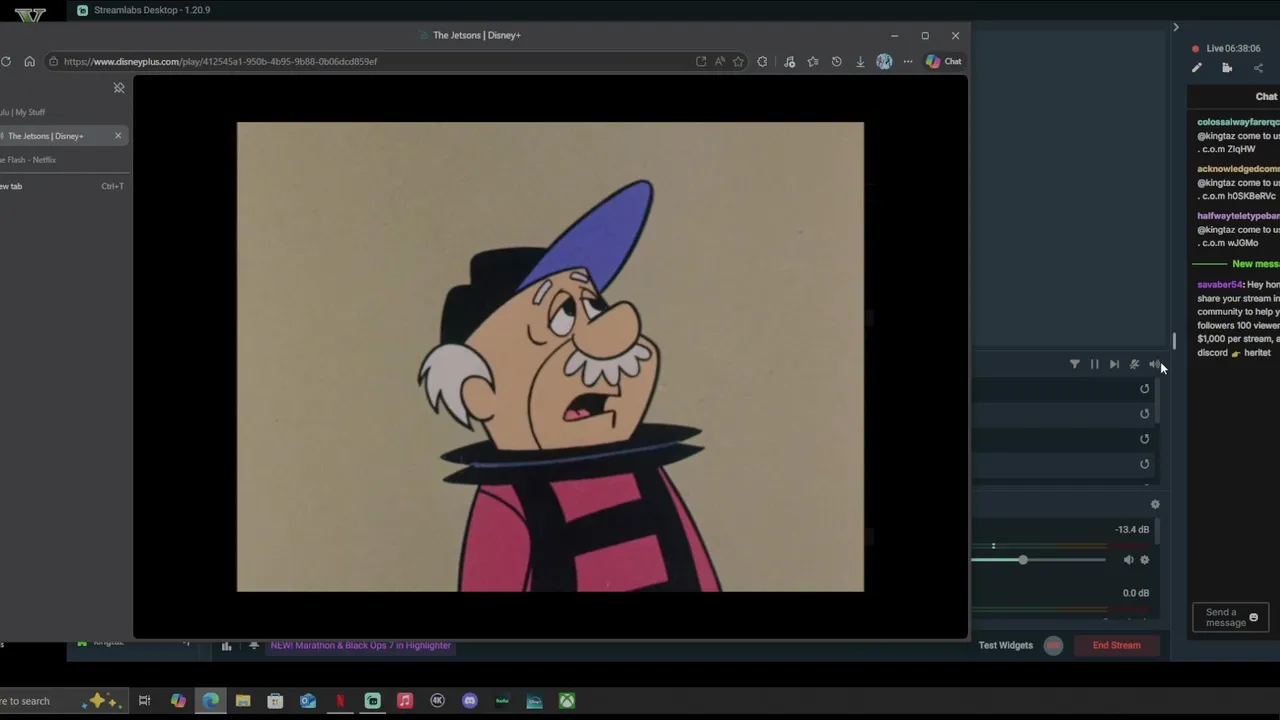The image size is (1280, 720).
Task: Open Edge settings and more ellipsis
Action: coord(908,61)
